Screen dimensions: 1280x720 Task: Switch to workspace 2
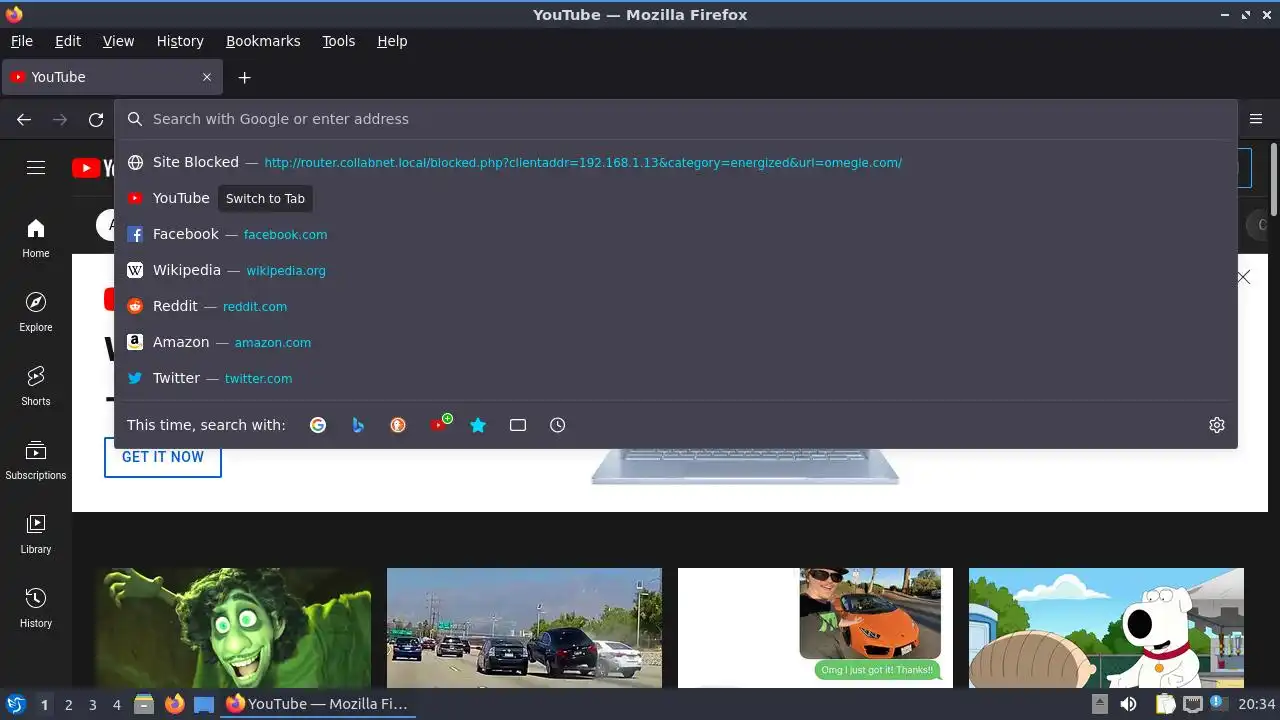pos(68,705)
